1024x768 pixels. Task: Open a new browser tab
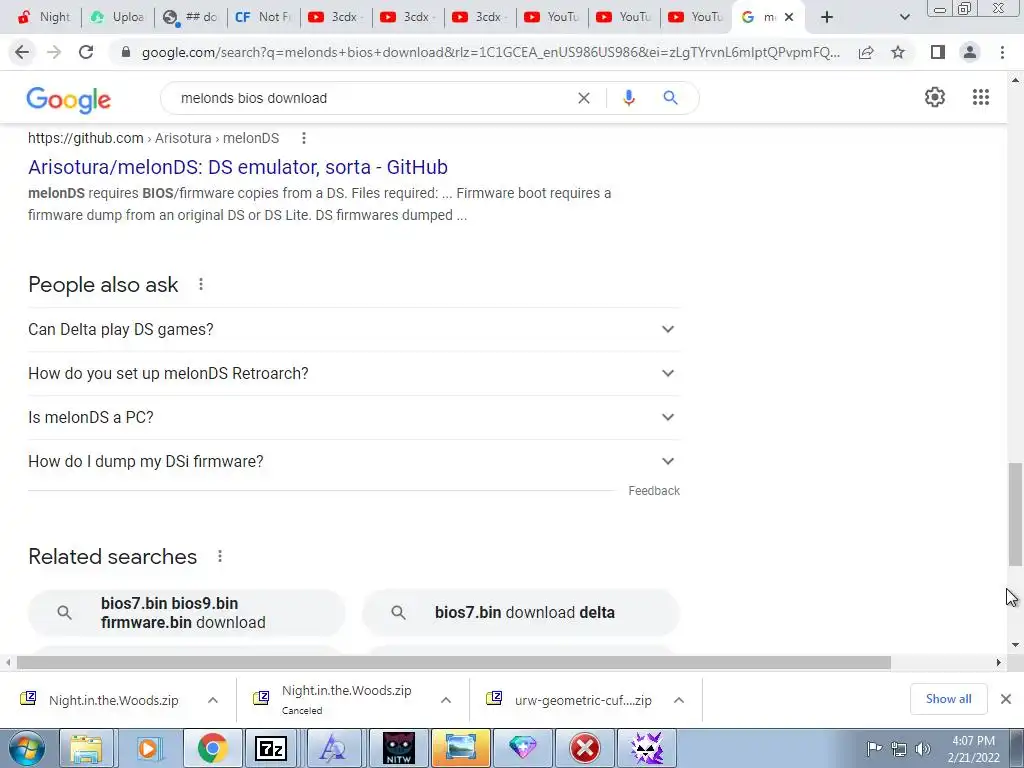827,17
